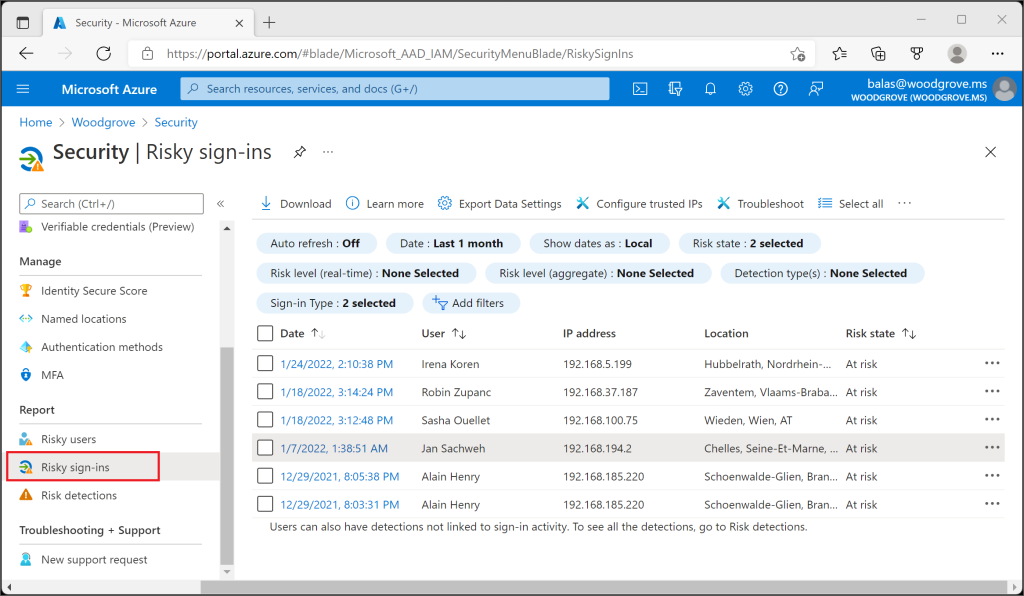Add this page to browser favorites
This screenshot has height=596, width=1024.
tap(797, 54)
